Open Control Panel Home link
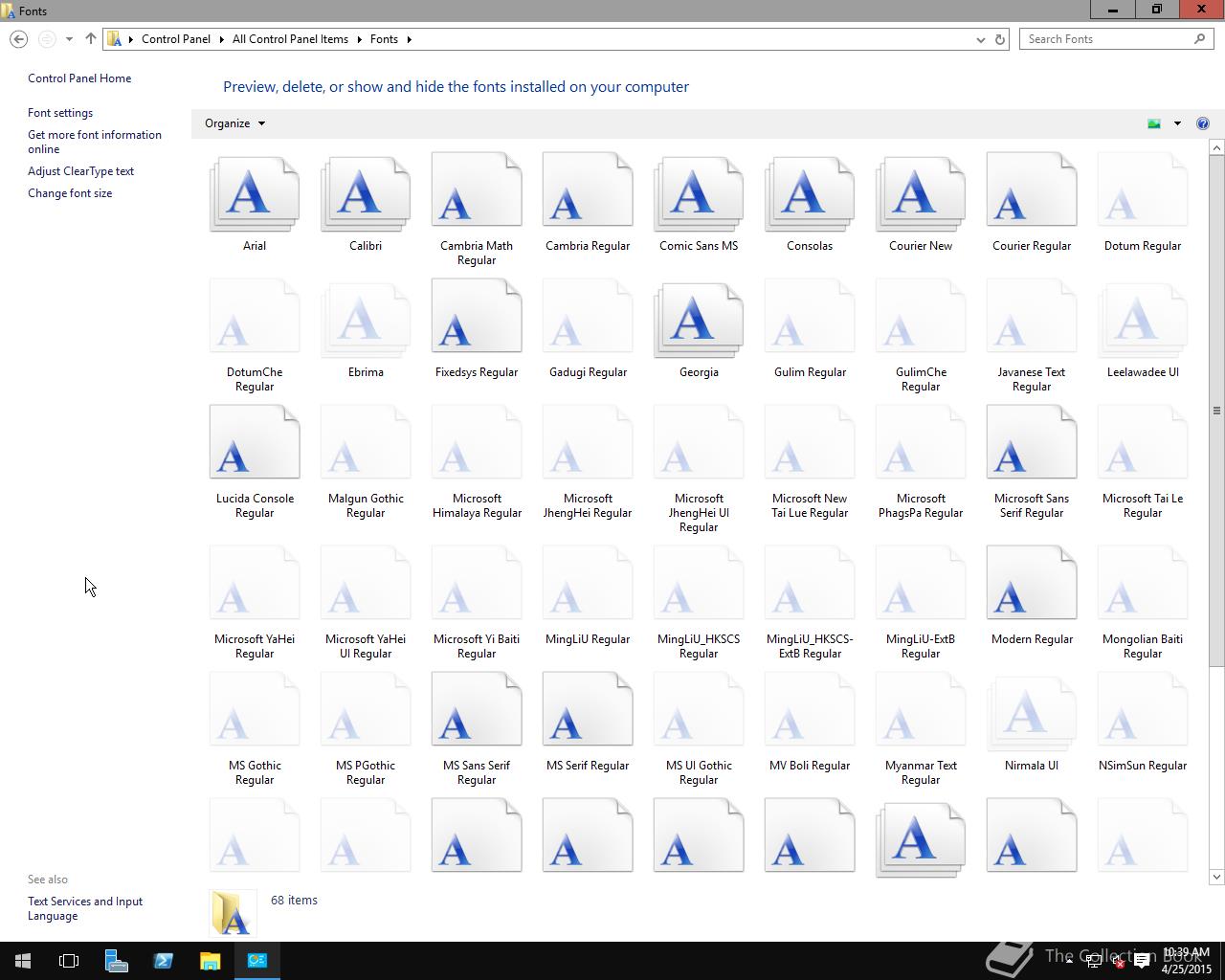The image size is (1225, 980). [79, 78]
